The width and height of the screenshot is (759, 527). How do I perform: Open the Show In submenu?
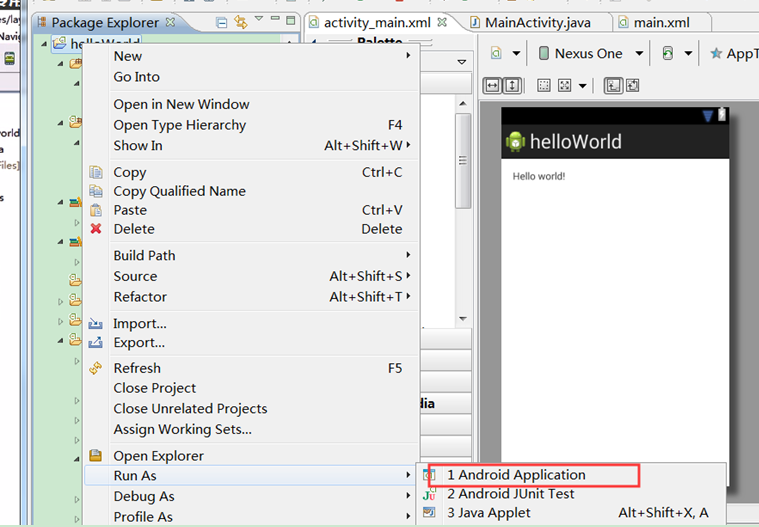[251, 146]
